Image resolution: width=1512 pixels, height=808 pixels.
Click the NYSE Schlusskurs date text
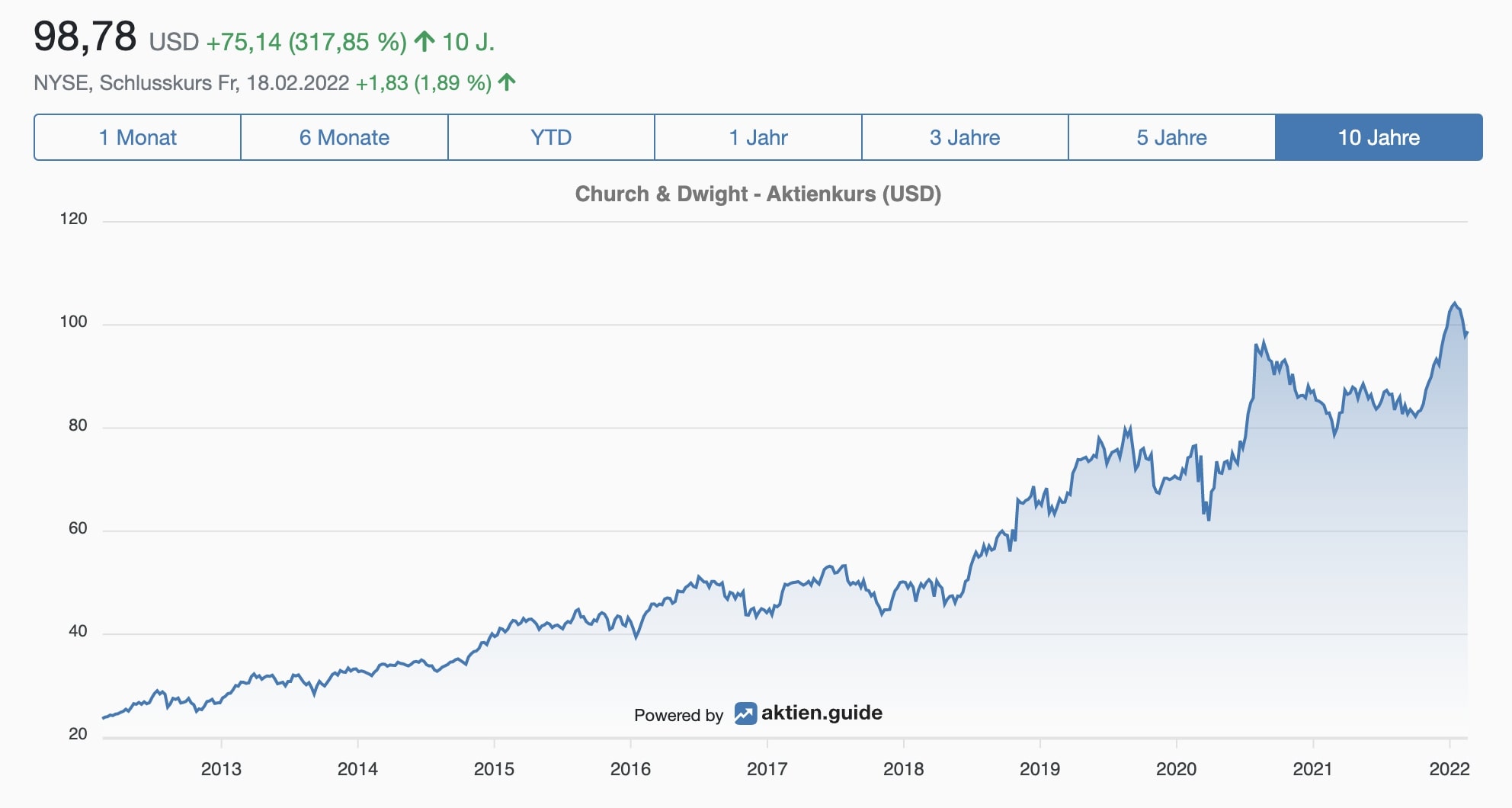pyautogui.click(x=191, y=82)
